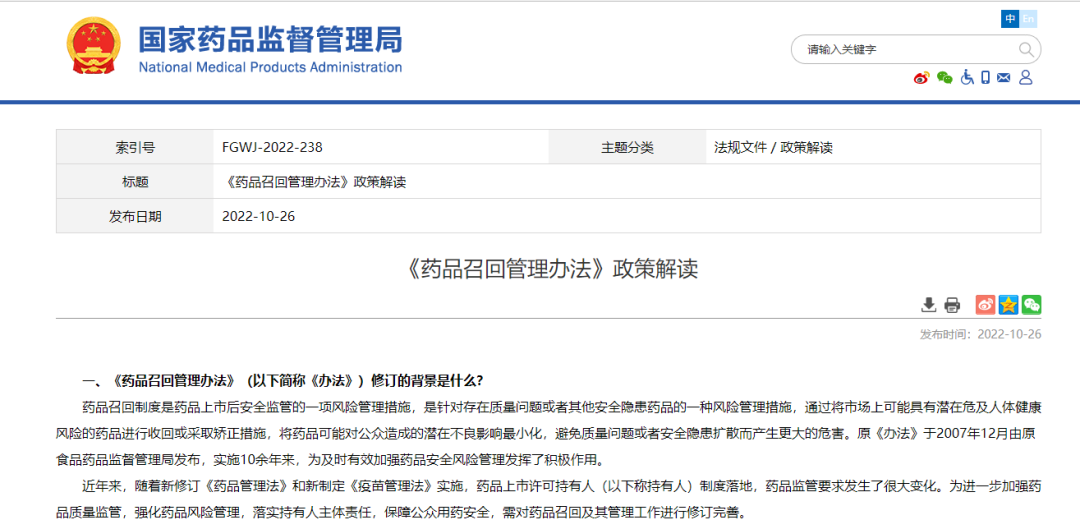Share the article to QZone star icon

1008,305
